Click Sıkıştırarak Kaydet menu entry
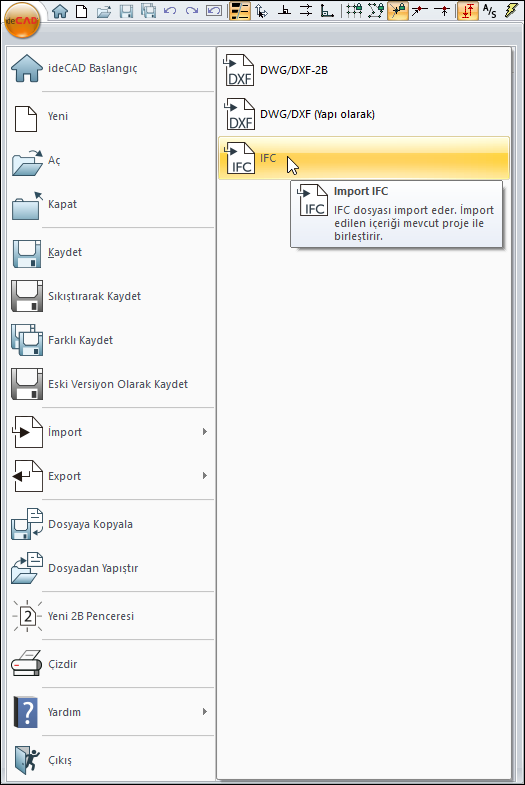The height and width of the screenshot is (785, 525). pos(112,296)
